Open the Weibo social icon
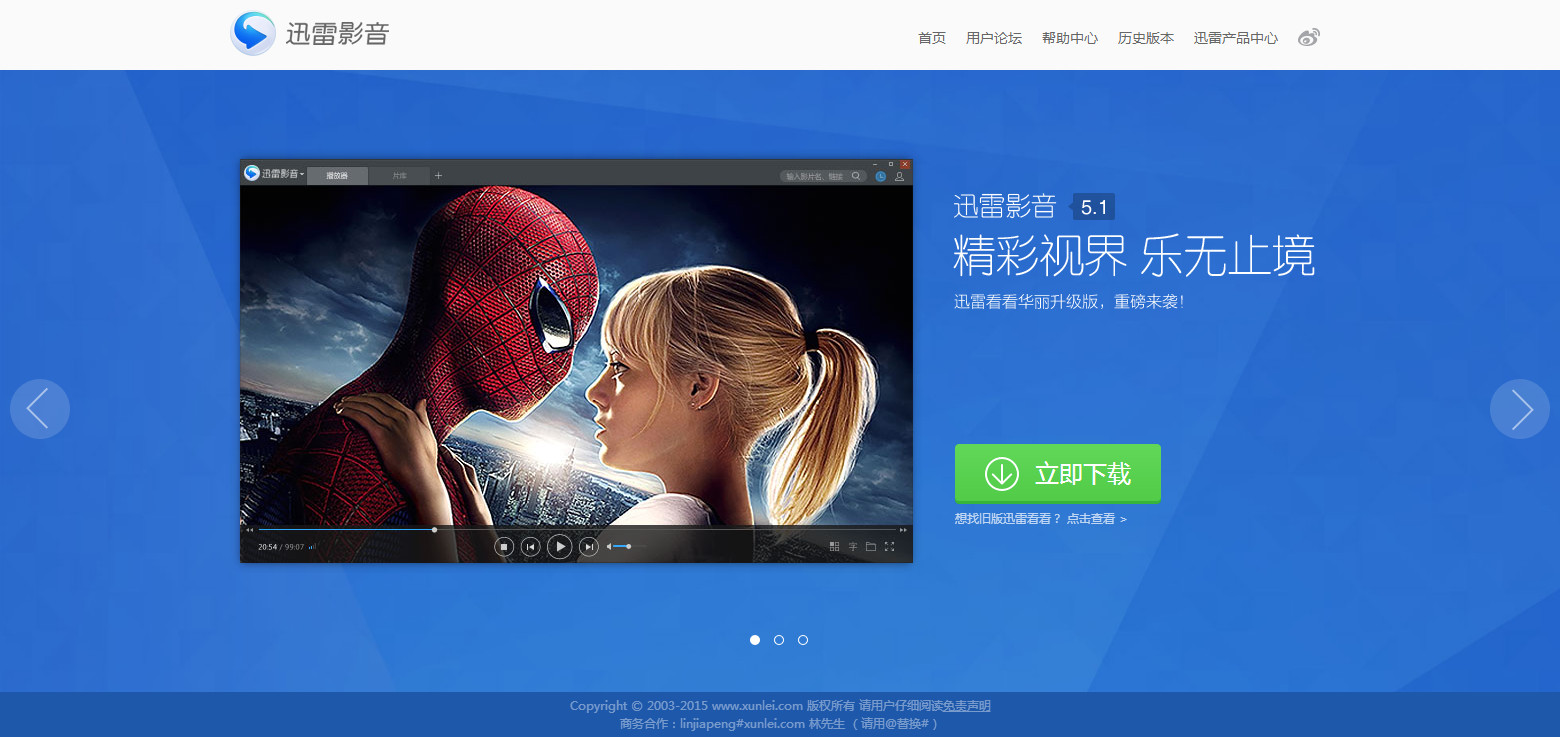The height and width of the screenshot is (737, 1560). (x=1308, y=38)
